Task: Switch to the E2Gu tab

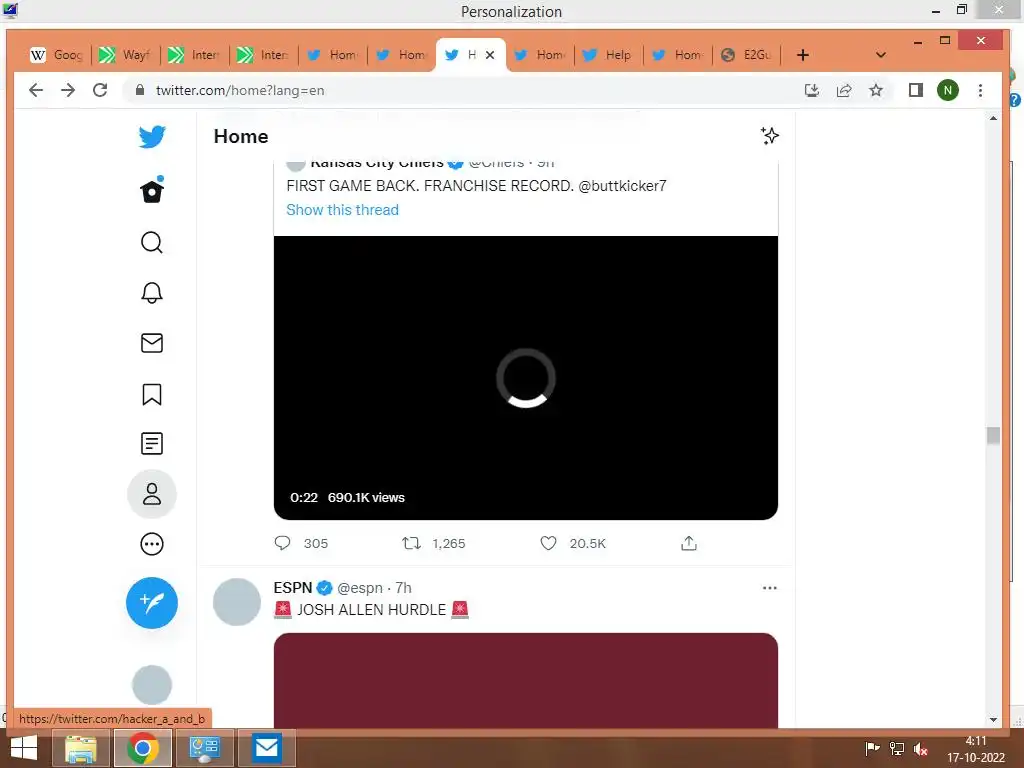Action: pos(746,55)
